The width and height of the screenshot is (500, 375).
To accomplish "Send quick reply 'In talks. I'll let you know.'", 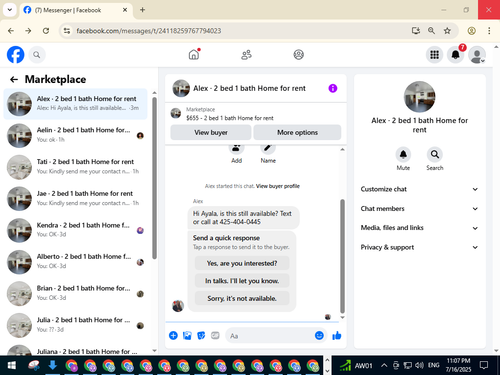I will [242, 281].
